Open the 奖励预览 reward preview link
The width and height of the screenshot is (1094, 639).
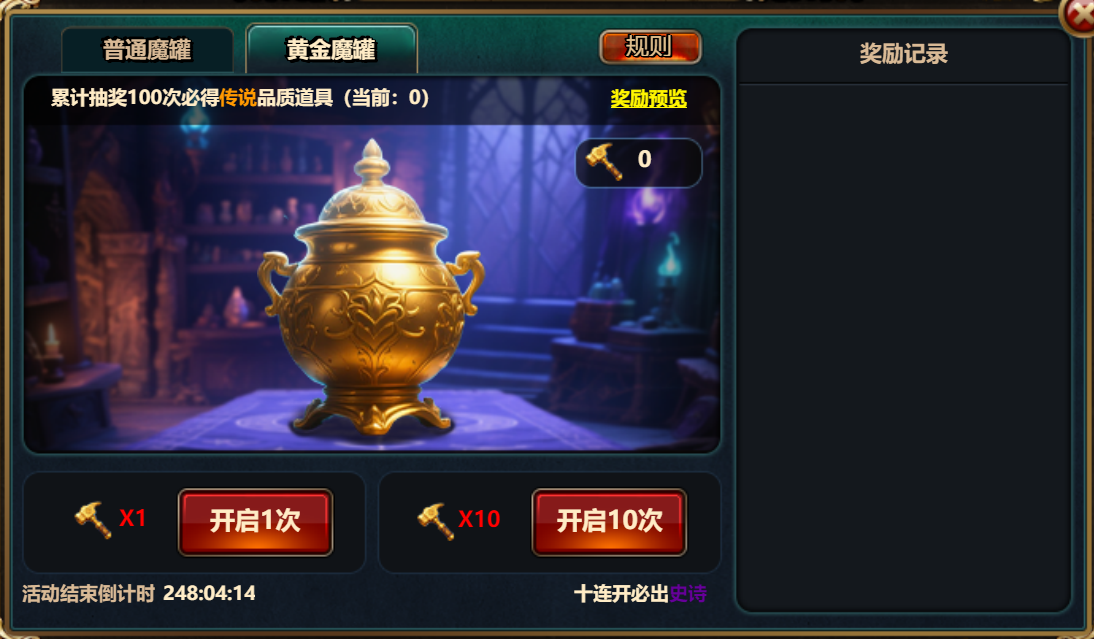(x=648, y=98)
